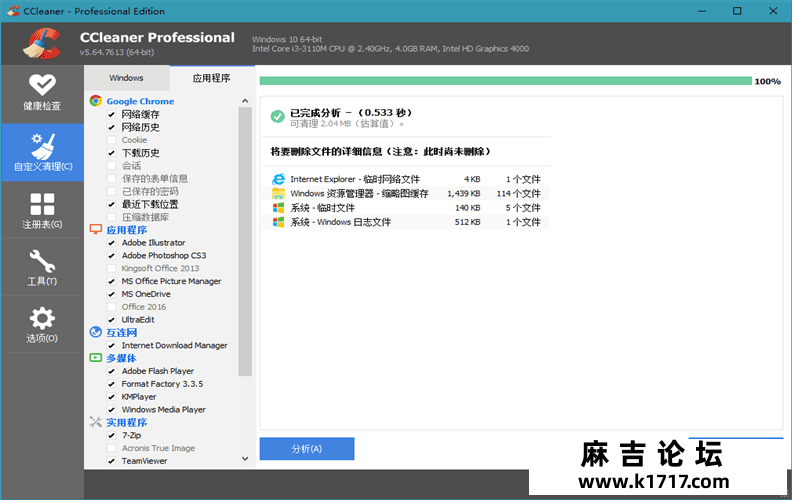Click the scroll up arrow of application list
Screen dimensions: 792x500
(x=245, y=101)
